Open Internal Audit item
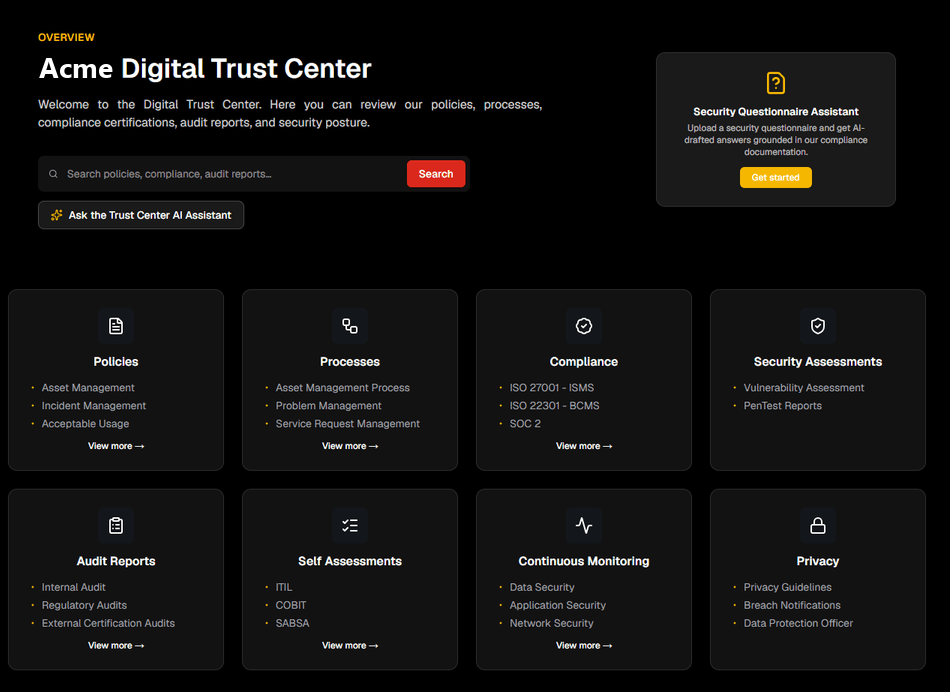The image size is (950, 692). tap(73, 587)
